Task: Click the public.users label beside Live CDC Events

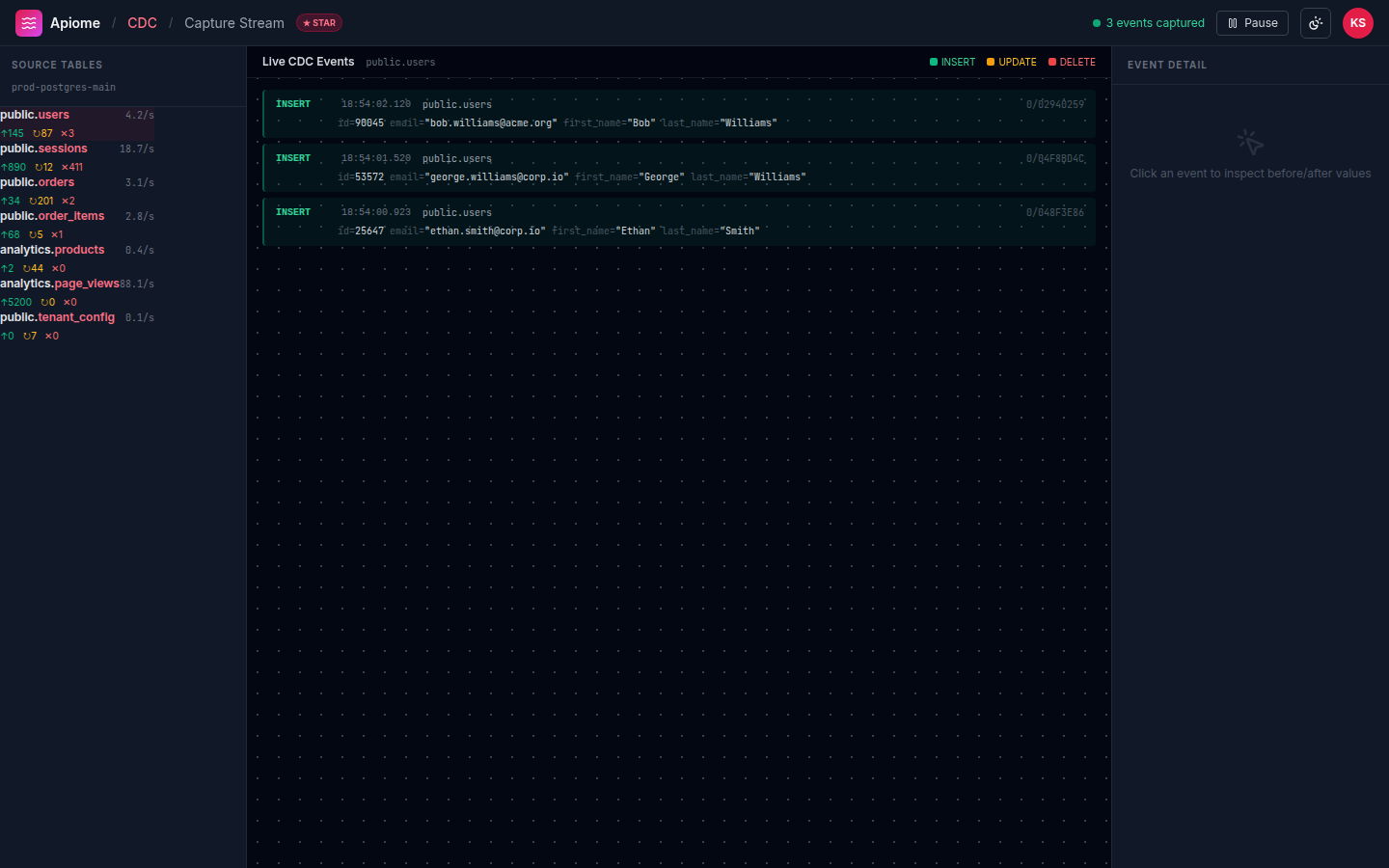Action: coord(400,62)
